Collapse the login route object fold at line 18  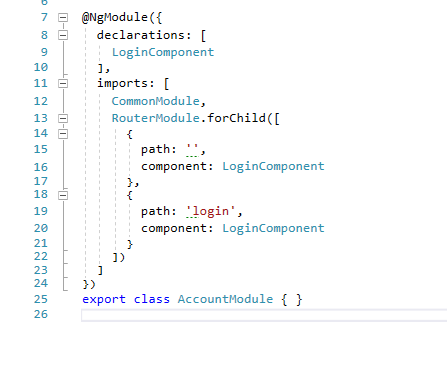[63, 195]
